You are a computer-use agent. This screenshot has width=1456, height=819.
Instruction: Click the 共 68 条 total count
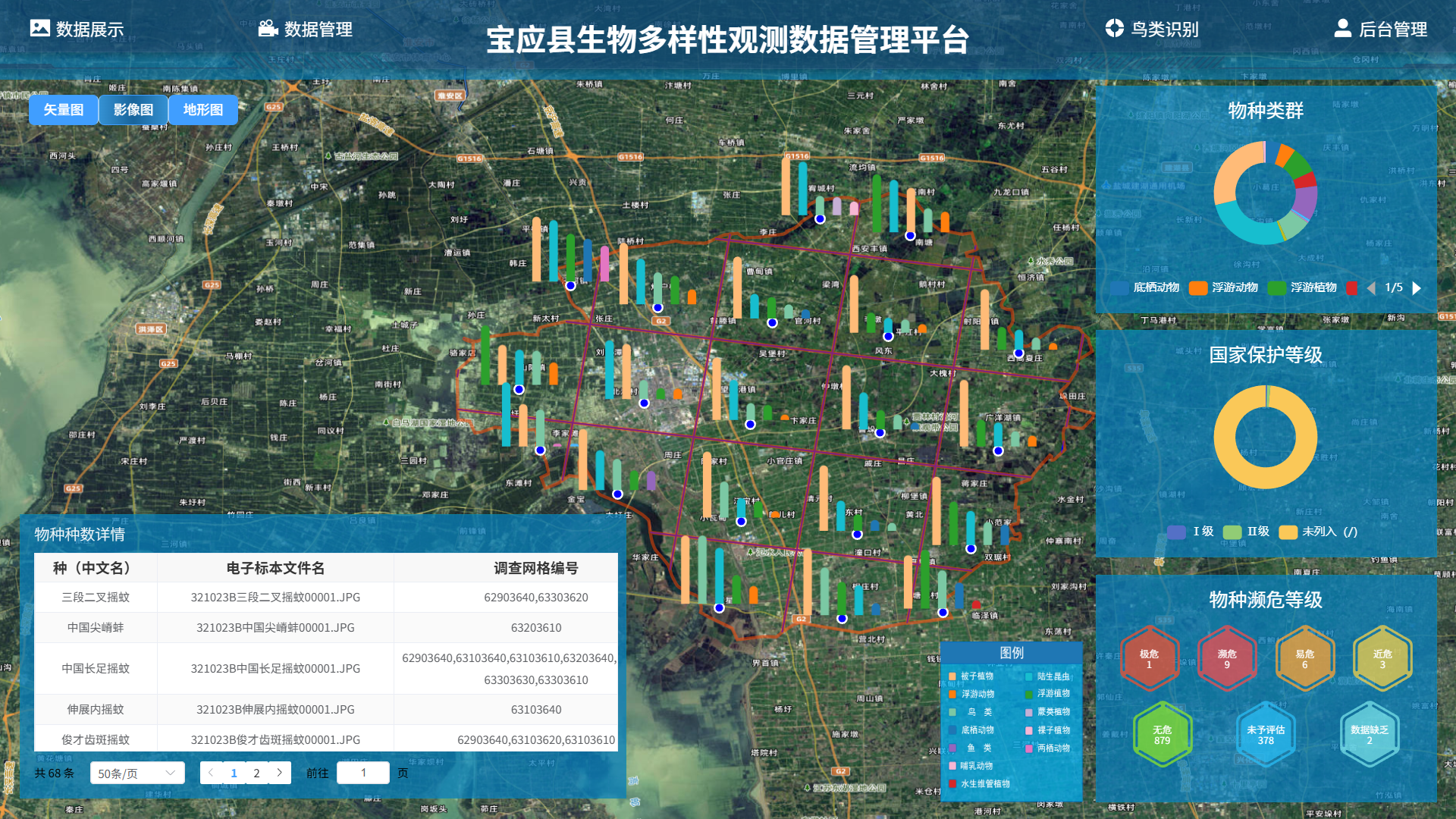coord(55,773)
